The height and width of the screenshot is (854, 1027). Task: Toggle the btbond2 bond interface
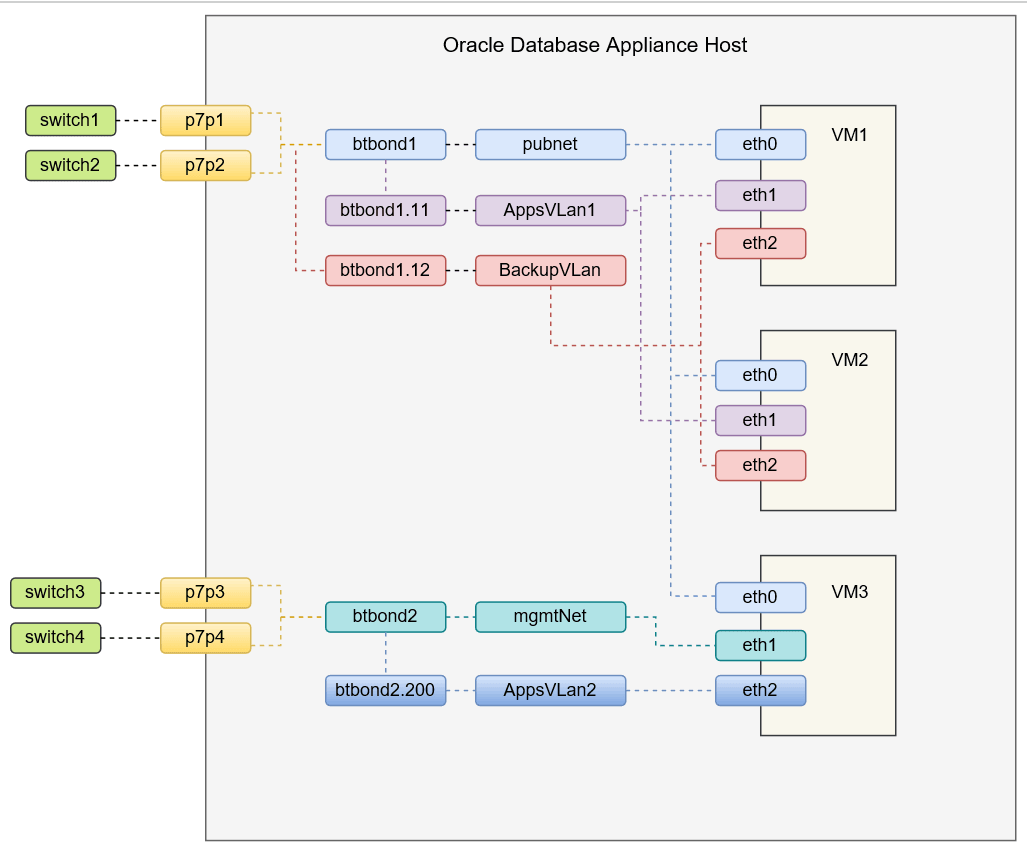(x=385, y=617)
